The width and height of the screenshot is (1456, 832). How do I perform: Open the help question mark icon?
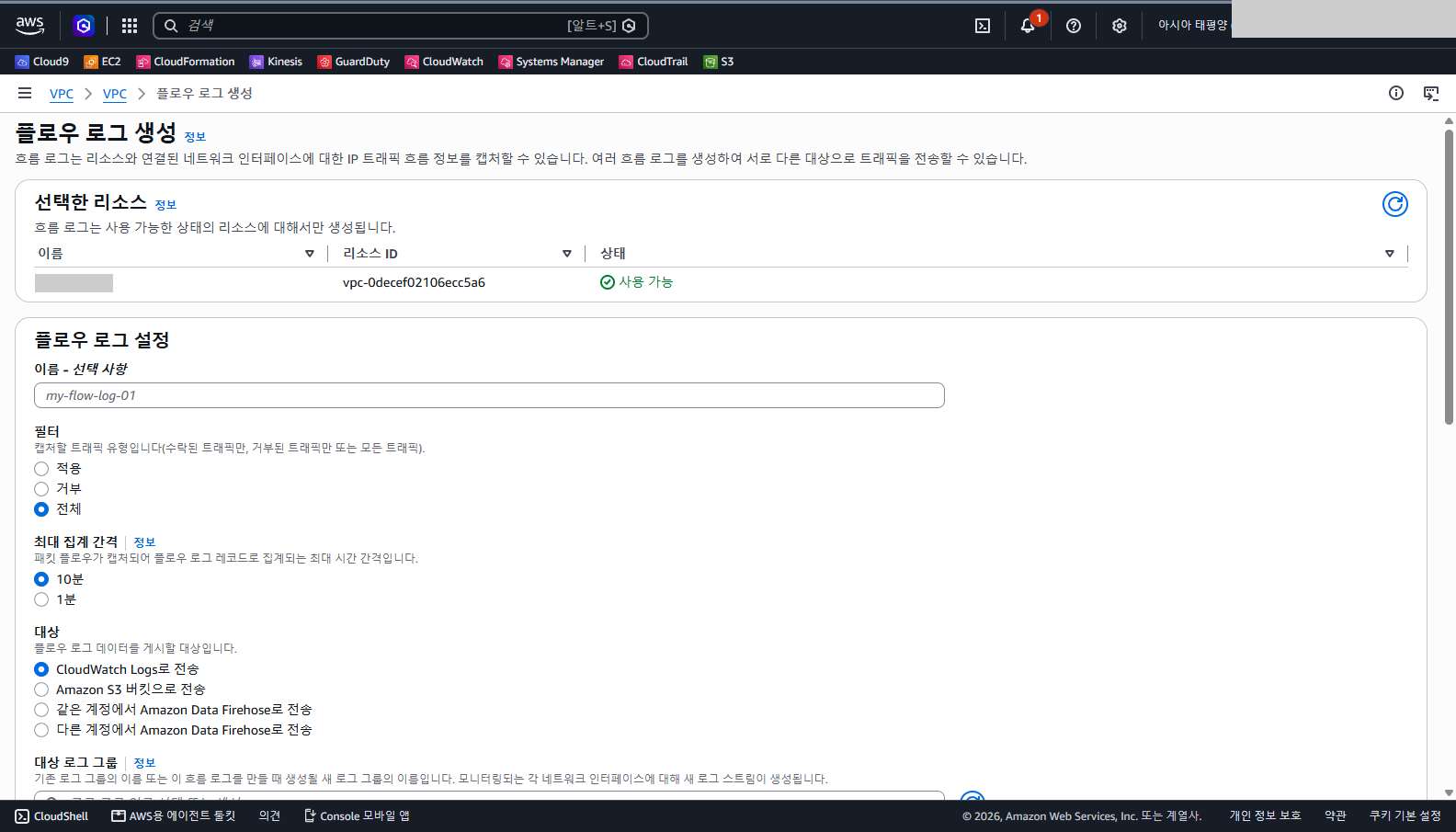pos(1074,26)
